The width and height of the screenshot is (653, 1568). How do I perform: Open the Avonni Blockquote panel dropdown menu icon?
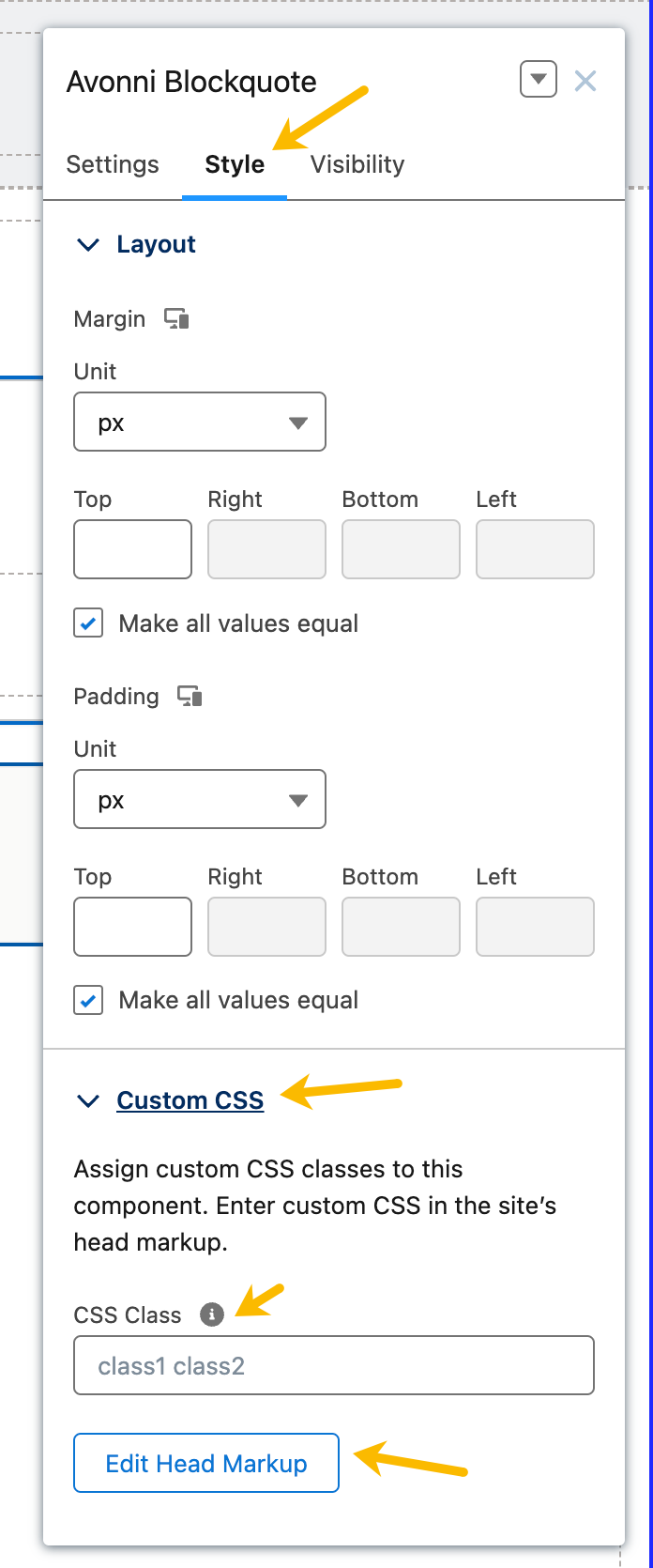click(x=539, y=81)
